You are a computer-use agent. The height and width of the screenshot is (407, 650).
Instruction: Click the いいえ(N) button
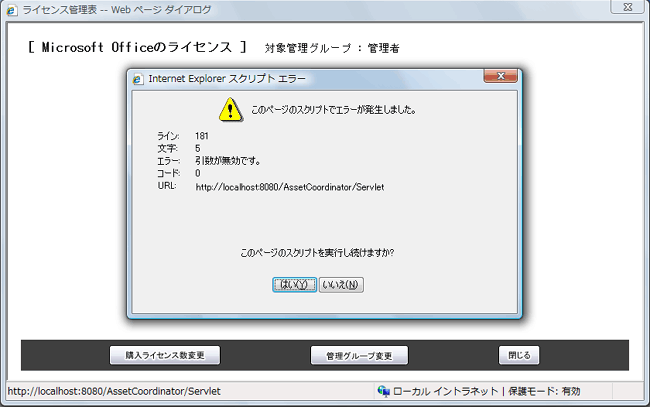pos(341,285)
